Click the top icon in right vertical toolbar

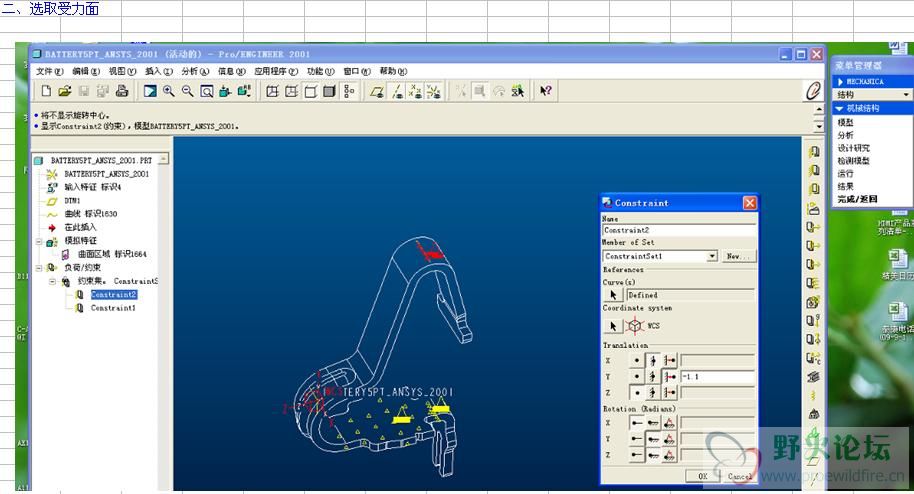pyautogui.click(x=814, y=152)
